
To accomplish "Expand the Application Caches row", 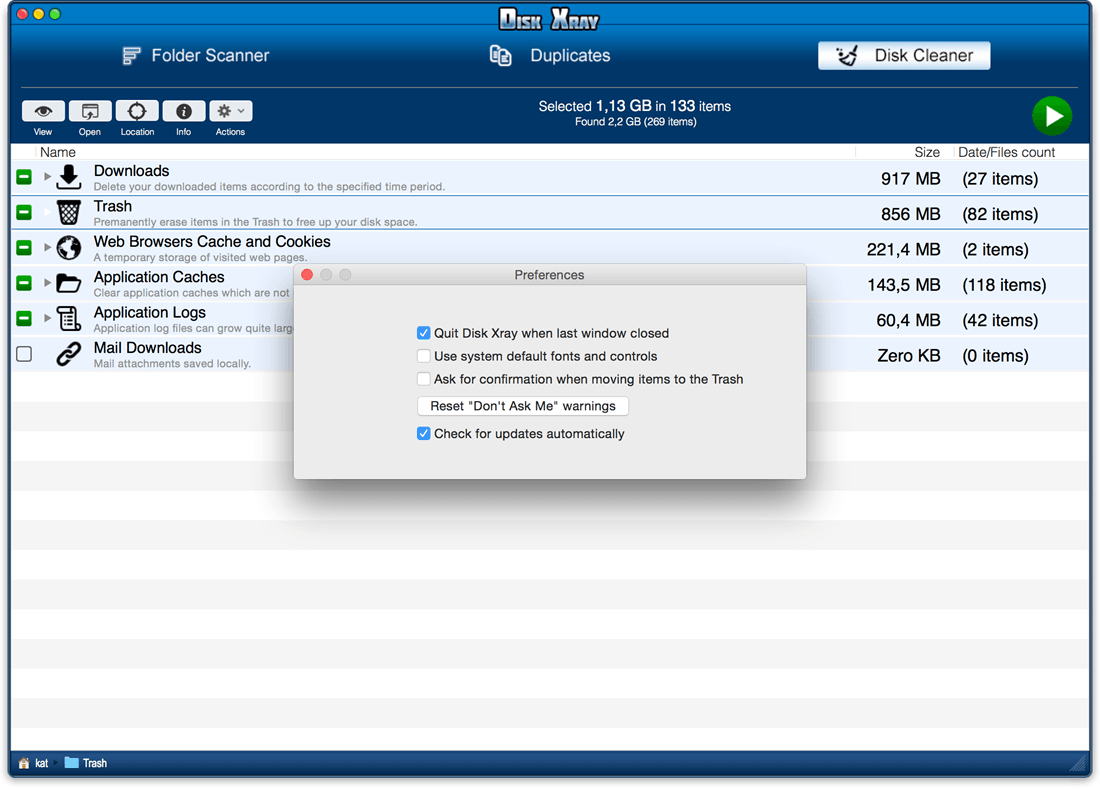I will (47, 283).
